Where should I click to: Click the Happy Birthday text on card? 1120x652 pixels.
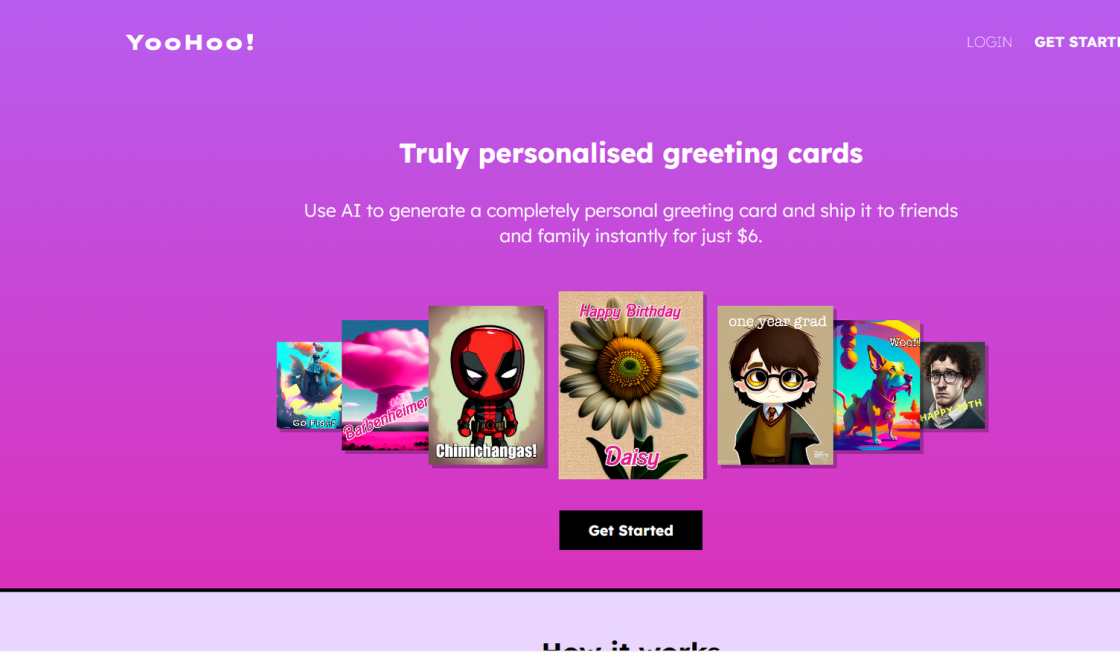pos(630,311)
